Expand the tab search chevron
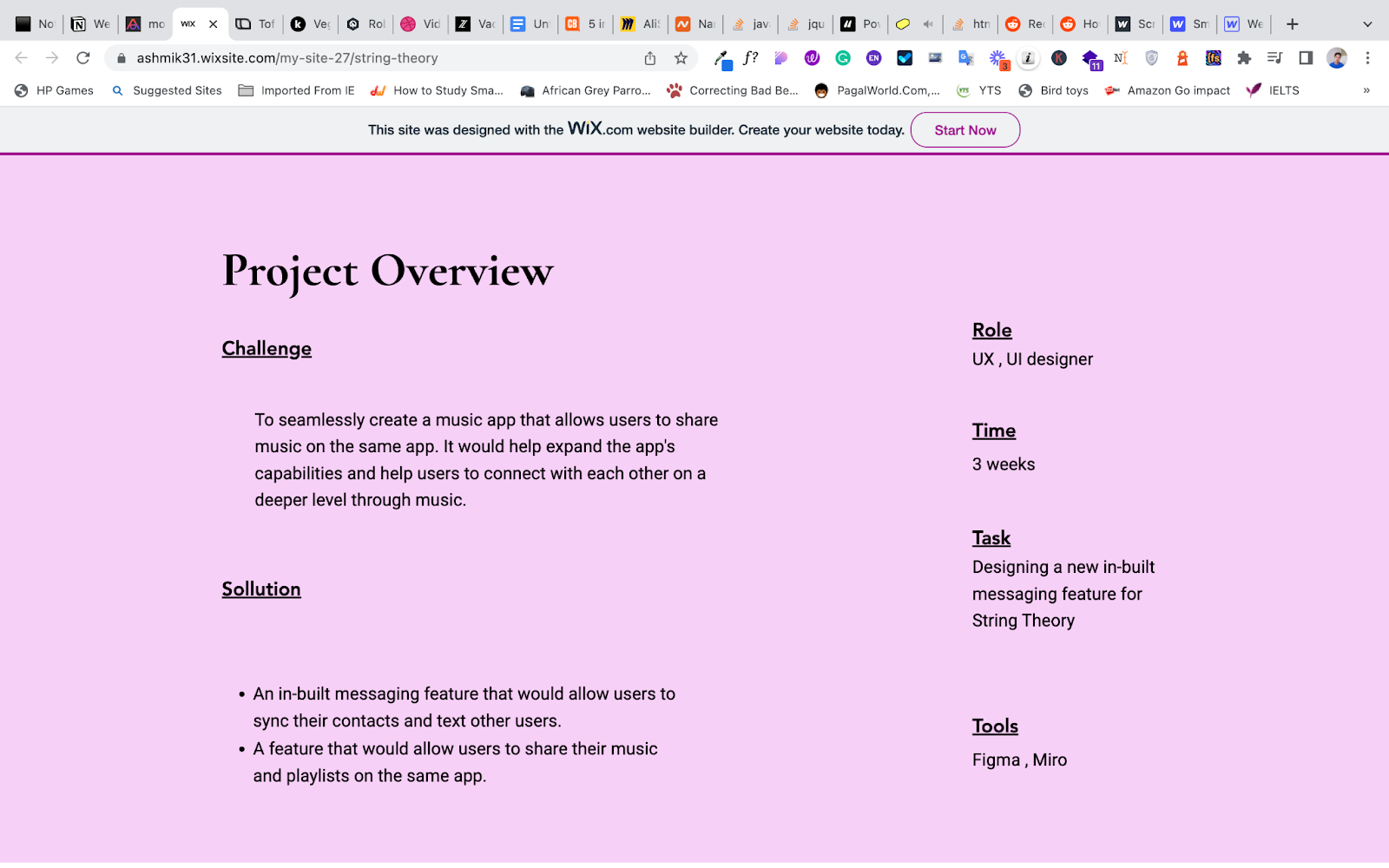 (1367, 24)
